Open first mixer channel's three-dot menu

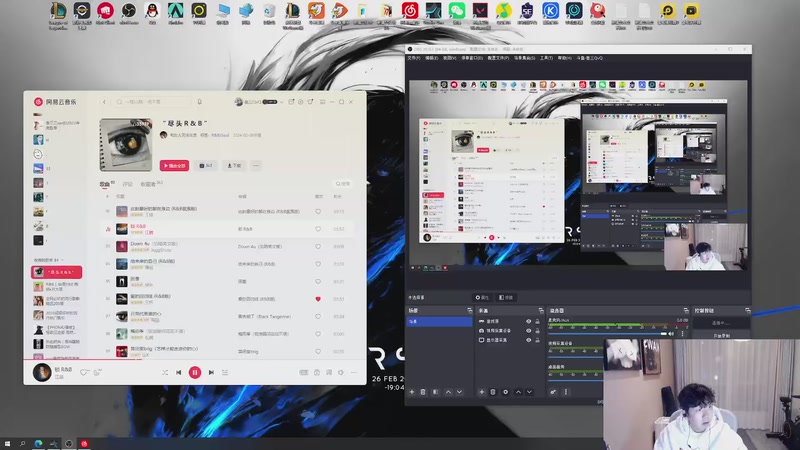[x=683, y=334]
